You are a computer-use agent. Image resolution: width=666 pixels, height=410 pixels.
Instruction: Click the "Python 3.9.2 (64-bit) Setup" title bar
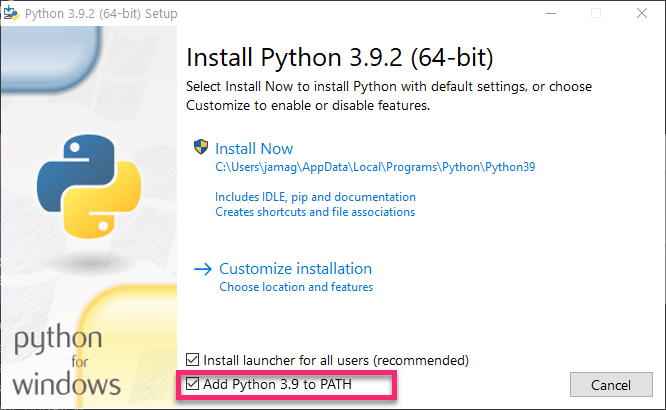(x=110, y=15)
